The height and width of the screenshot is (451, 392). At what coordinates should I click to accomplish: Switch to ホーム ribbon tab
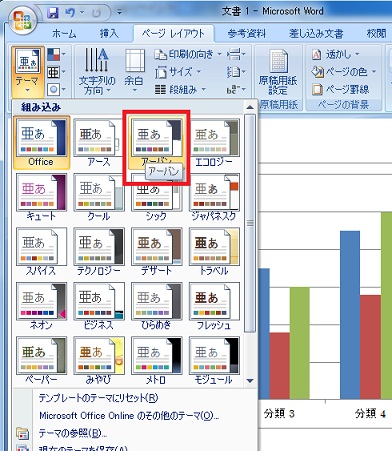[x=64, y=34]
